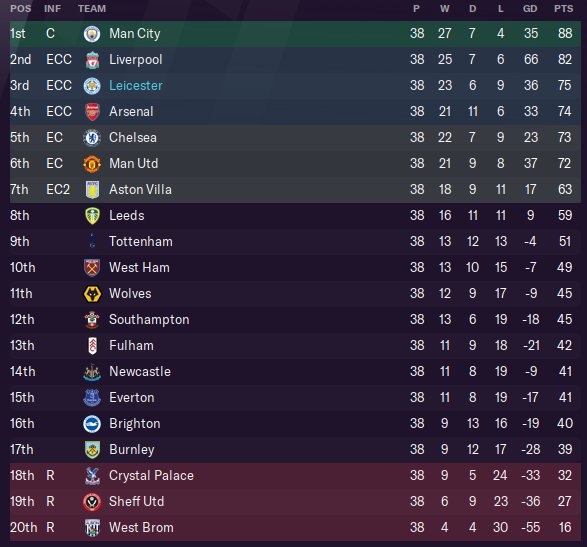
Task: Open the Sheff Utd team link
Action: 136,502
